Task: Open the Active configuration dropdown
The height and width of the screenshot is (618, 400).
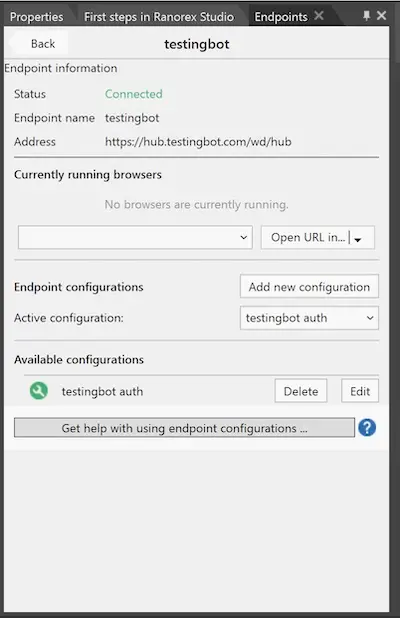Action: point(309,318)
